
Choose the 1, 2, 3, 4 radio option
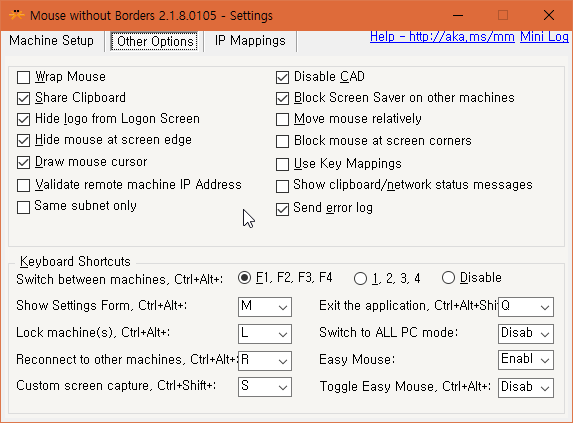[x=360, y=279]
